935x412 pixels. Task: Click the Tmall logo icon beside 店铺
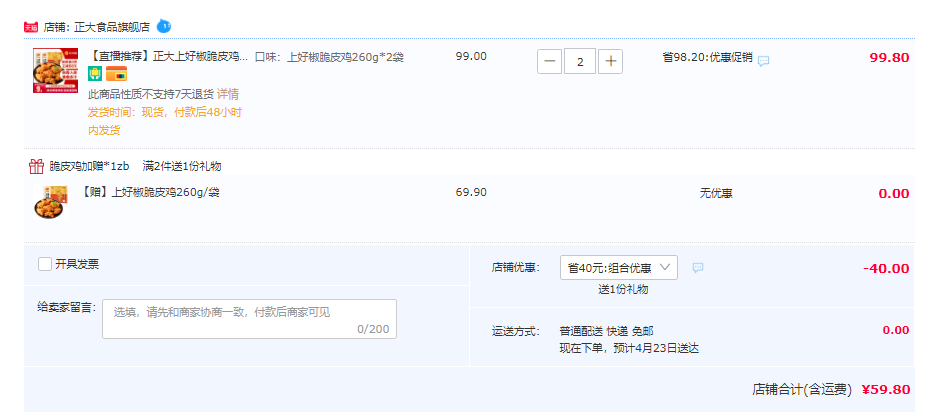31,27
